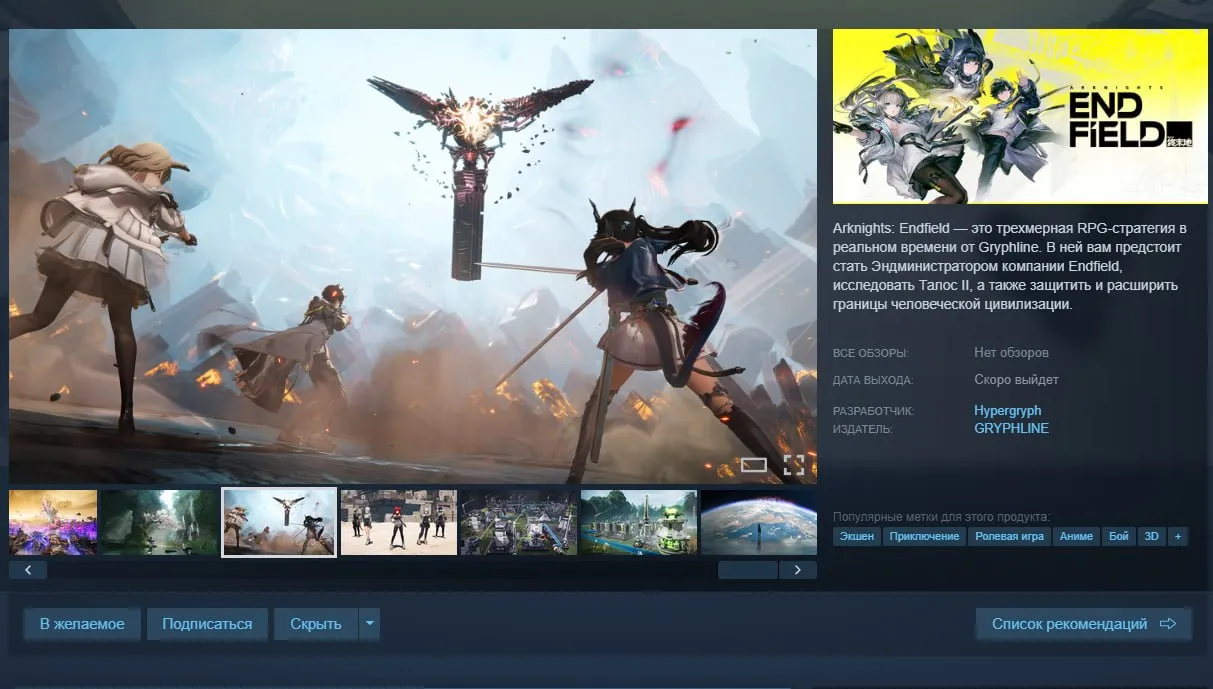Expand more tags with plus button
Image resolution: width=1213 pixels, height=689 pixels.
1178,537
